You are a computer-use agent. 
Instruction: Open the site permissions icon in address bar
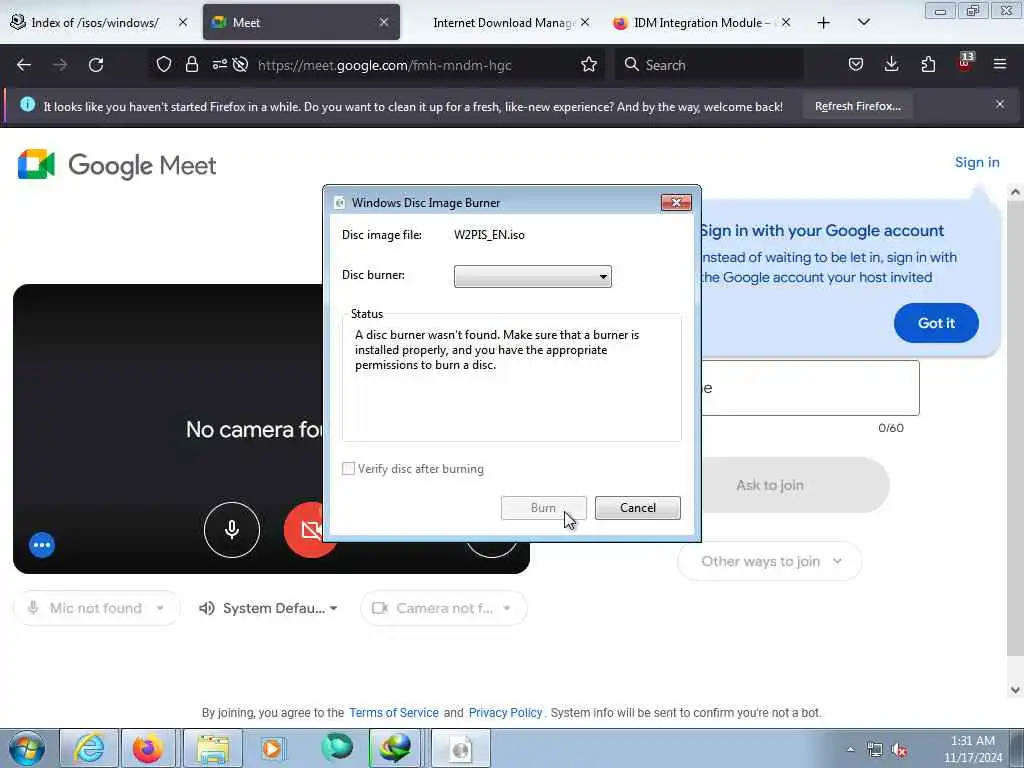219,64
